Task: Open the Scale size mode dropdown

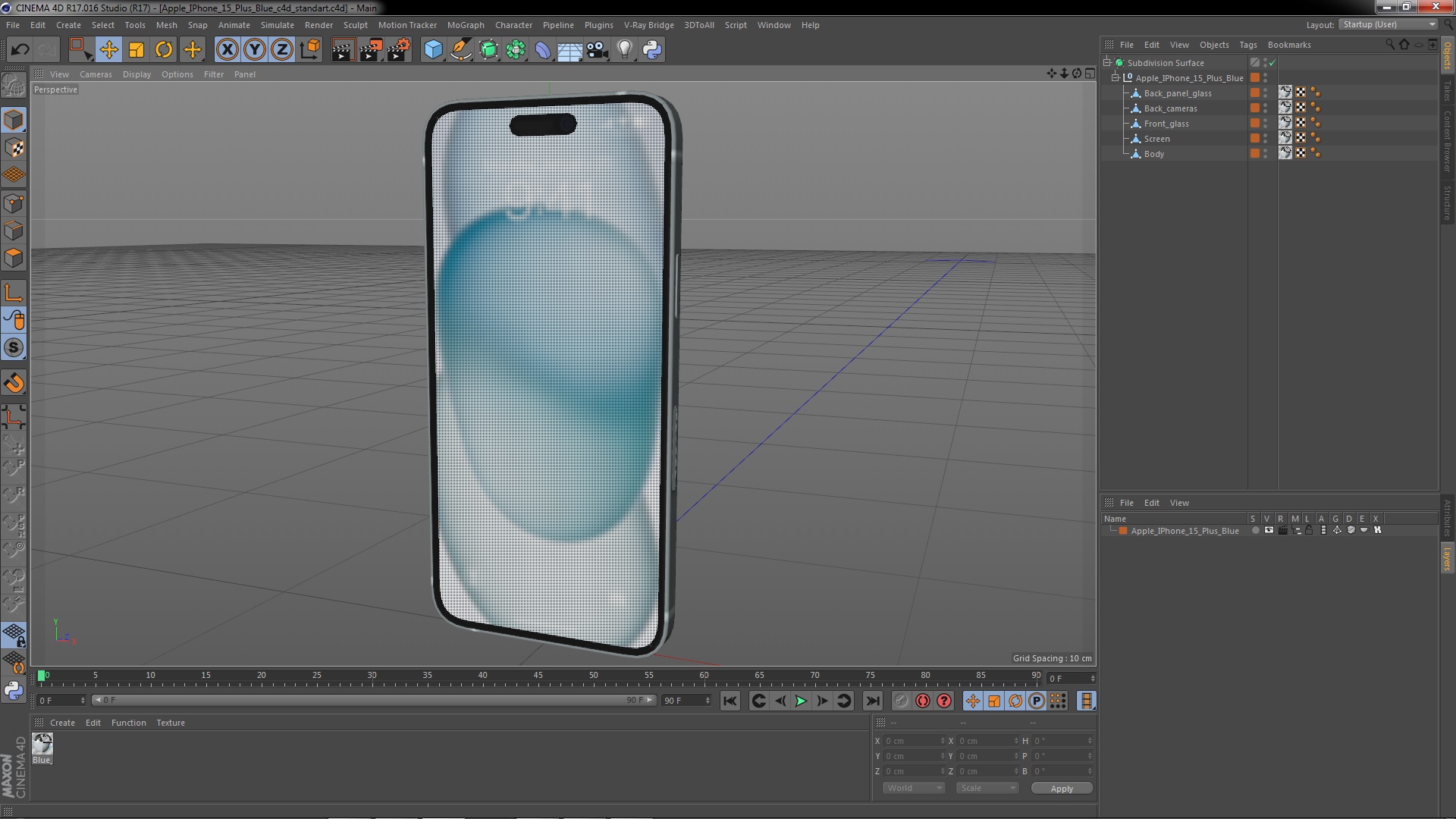Action: tap(987, 788)
